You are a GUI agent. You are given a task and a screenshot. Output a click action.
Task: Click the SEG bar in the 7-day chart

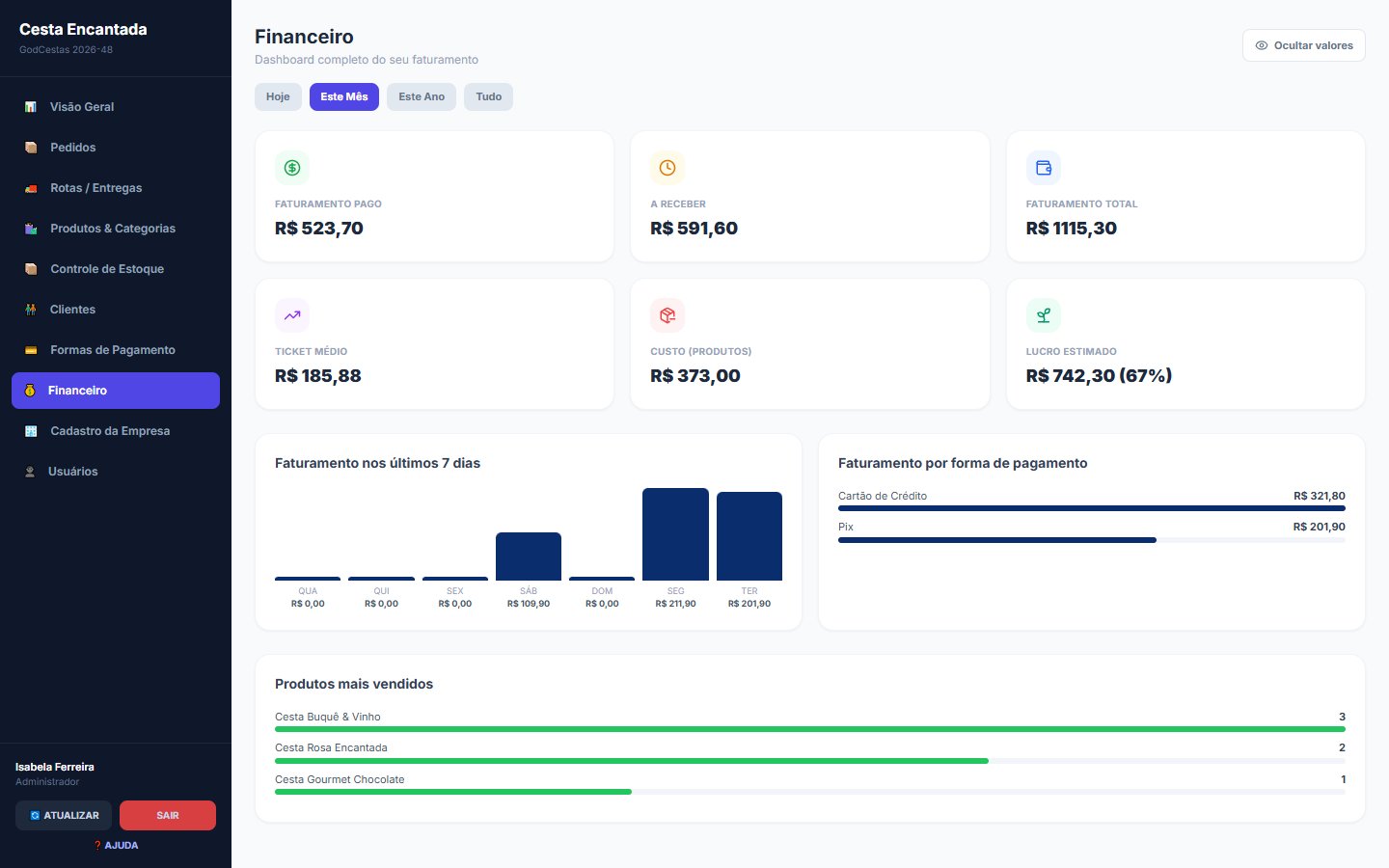(x=675, y=534)
